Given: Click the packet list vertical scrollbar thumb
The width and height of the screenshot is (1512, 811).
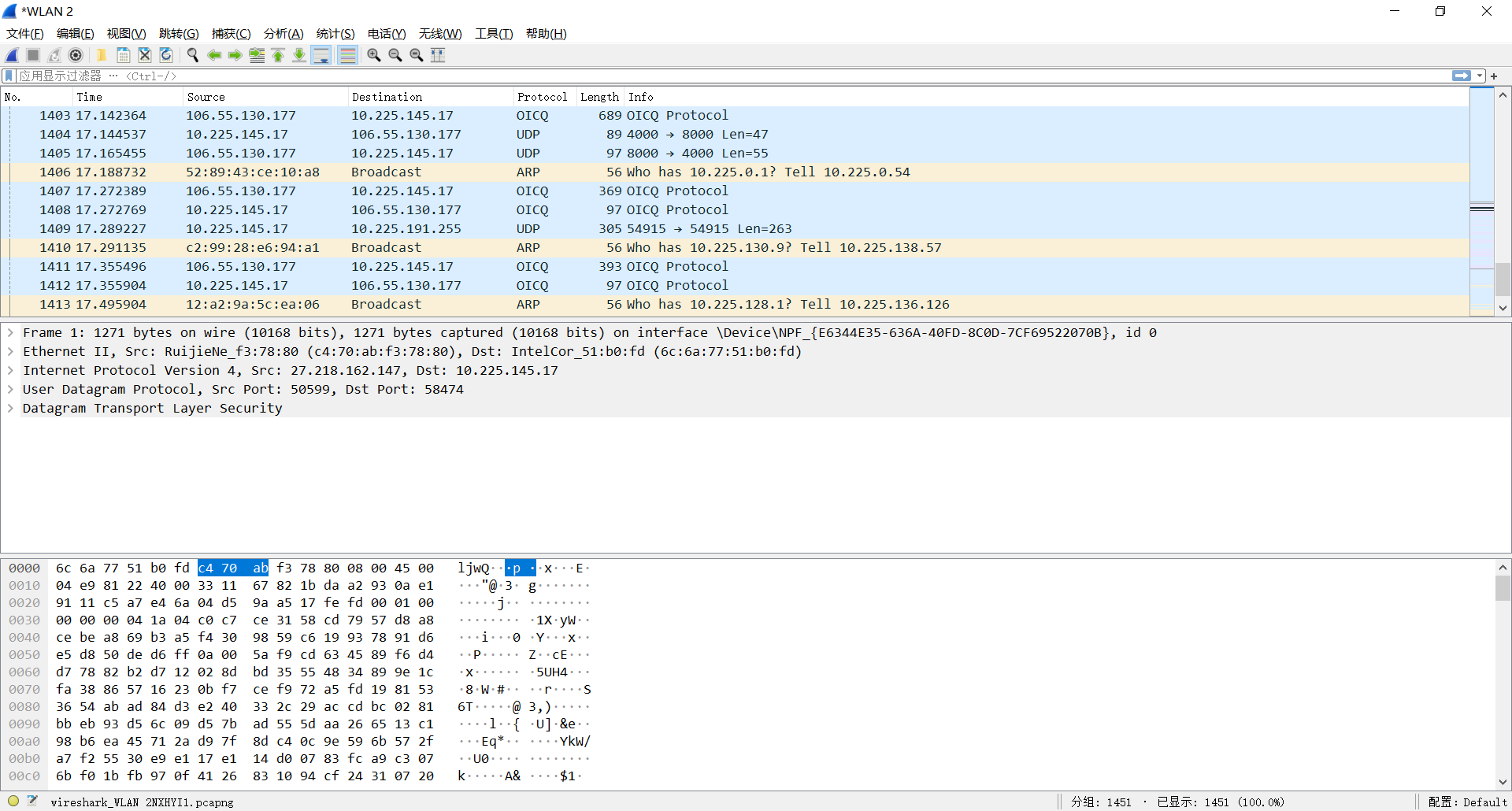Looking at the screenshot, I should tap(1503, 279).
